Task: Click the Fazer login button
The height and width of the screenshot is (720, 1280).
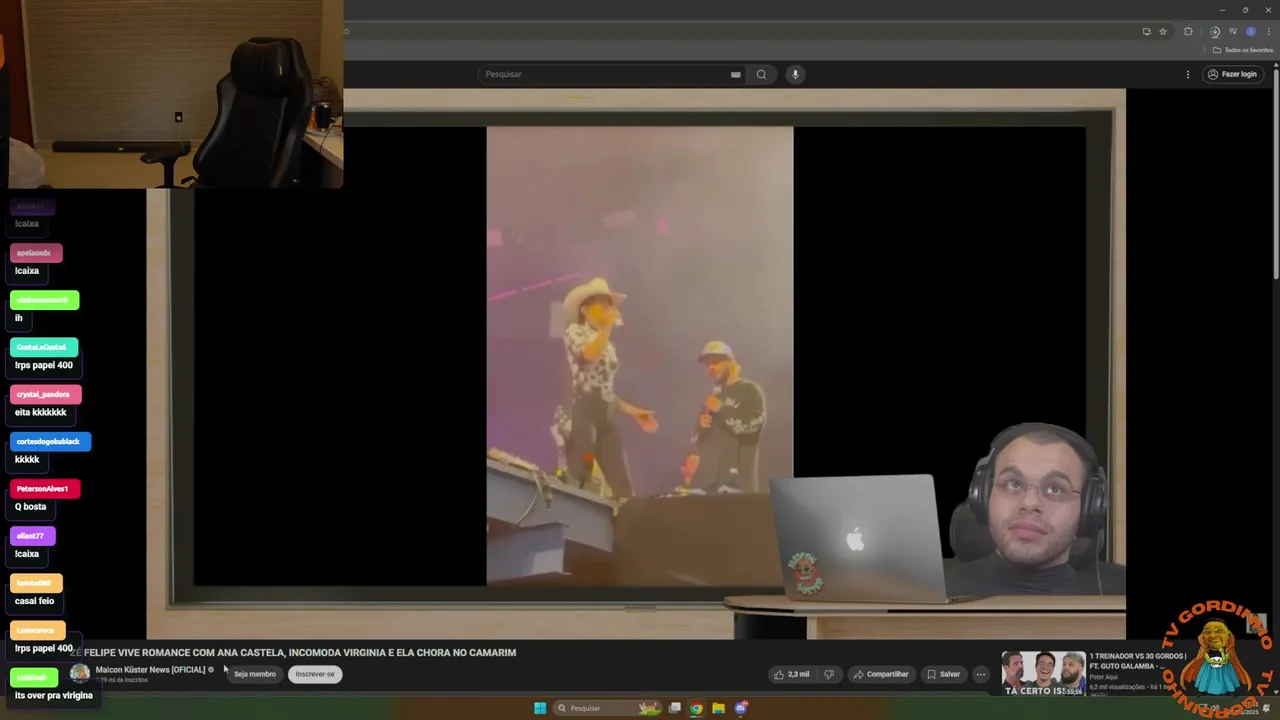Action: click(1231, 74)
